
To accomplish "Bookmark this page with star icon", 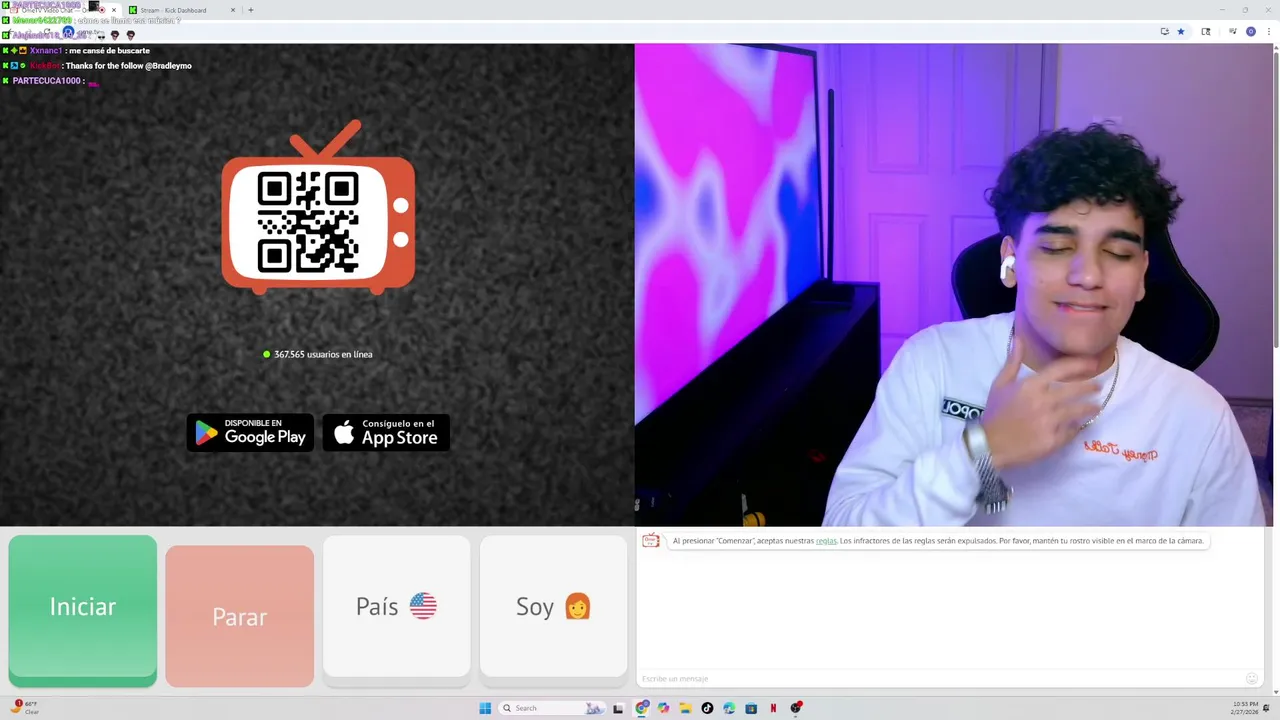I will (1181, 31).
